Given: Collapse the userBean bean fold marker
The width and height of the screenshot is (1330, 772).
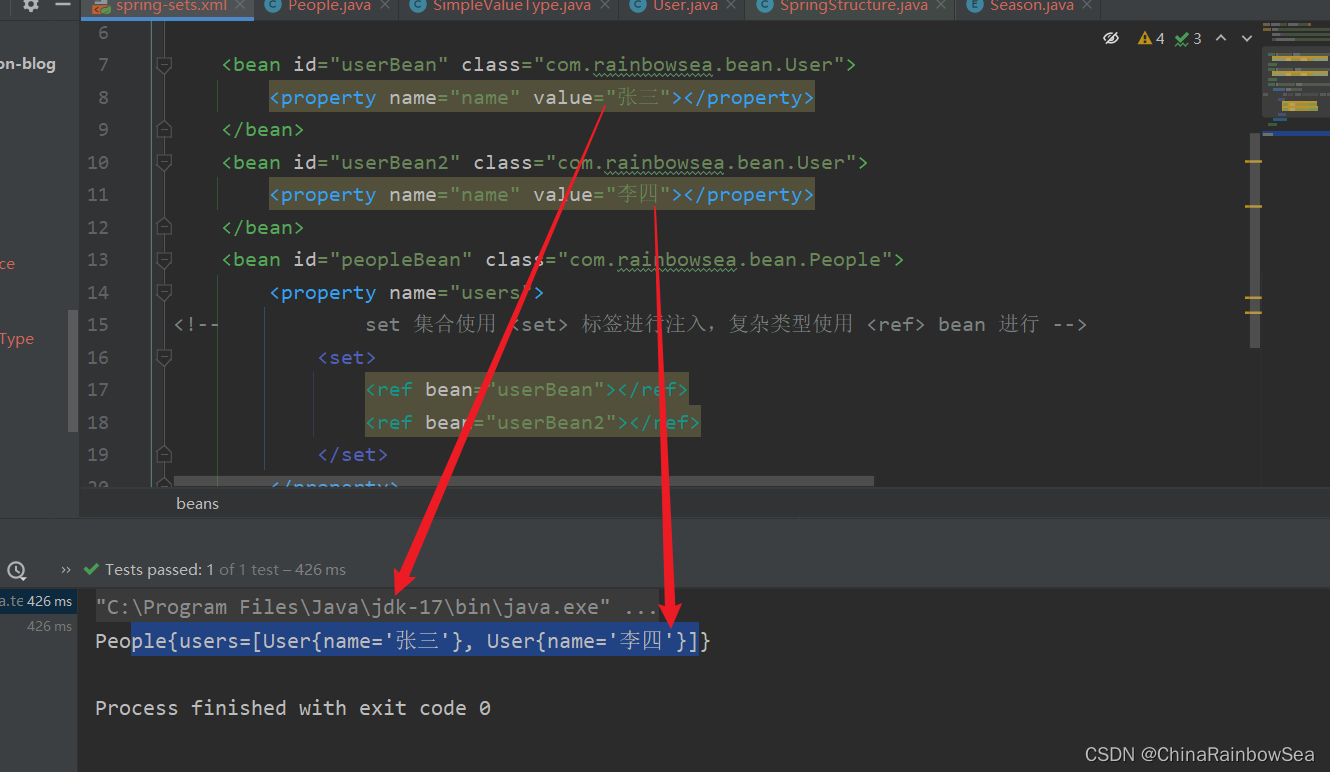Looking at the screenshot, I should (164, 65).
